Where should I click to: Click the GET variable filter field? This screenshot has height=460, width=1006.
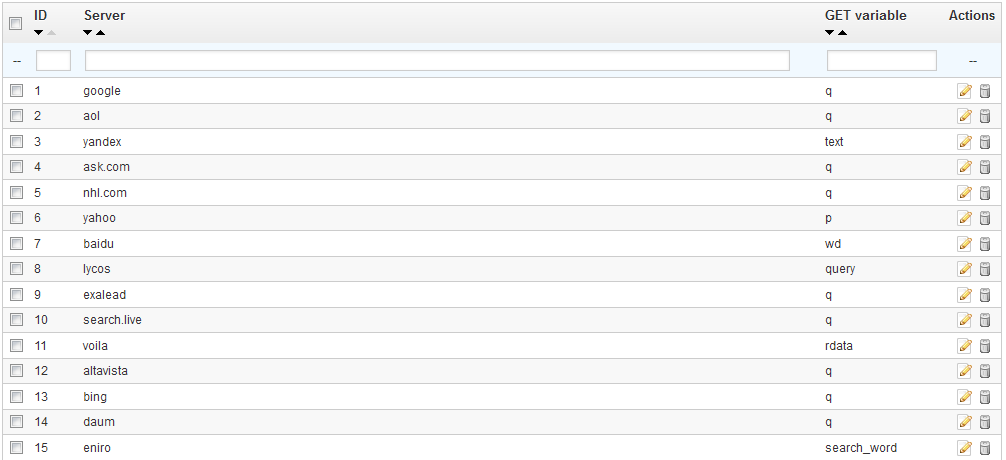pyautogui.click(x=882, y=61)
